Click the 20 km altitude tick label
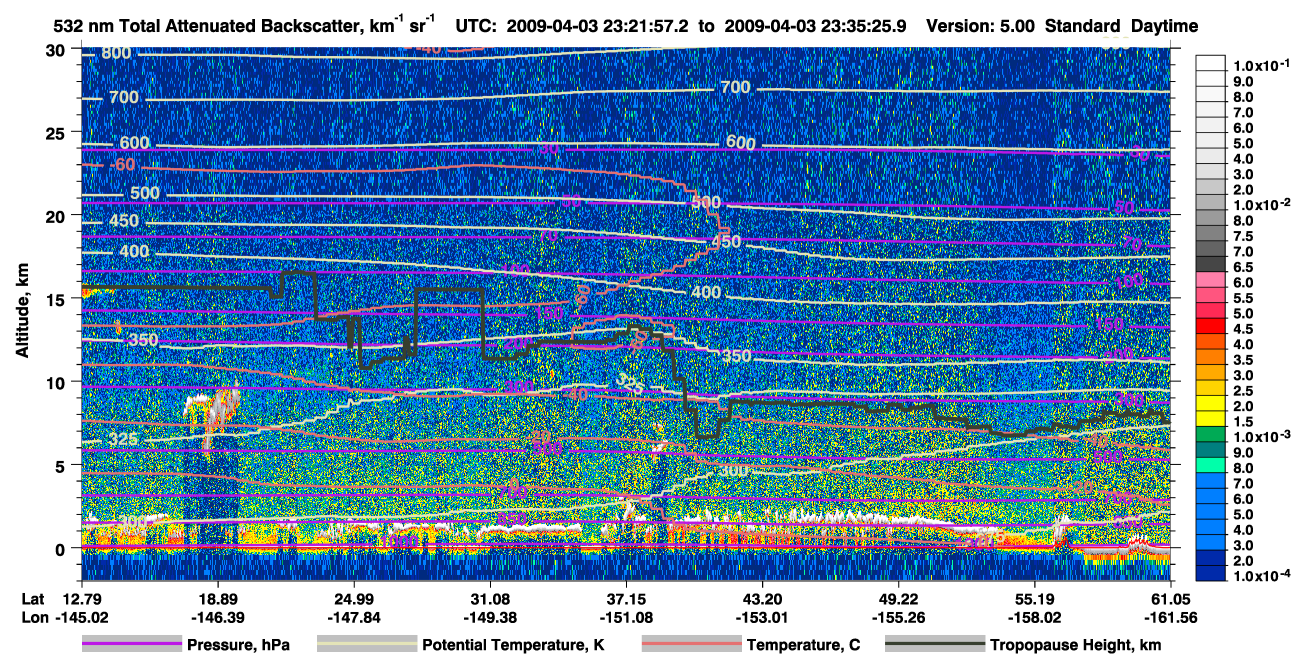 pyautogui.click(x=57, y=216)
